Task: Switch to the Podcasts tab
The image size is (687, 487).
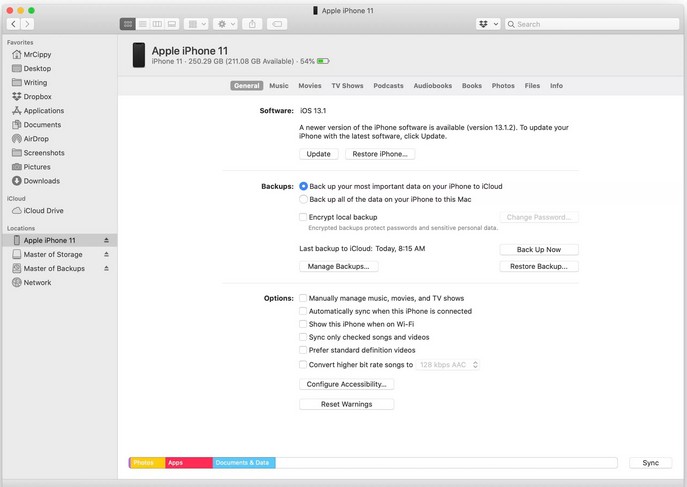Action: 388,85
